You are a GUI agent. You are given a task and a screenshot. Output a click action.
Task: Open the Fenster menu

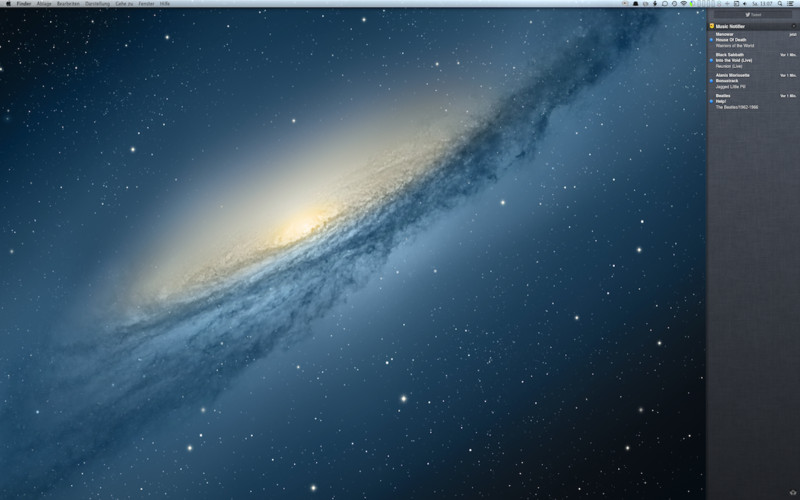(x=146, y=4)
